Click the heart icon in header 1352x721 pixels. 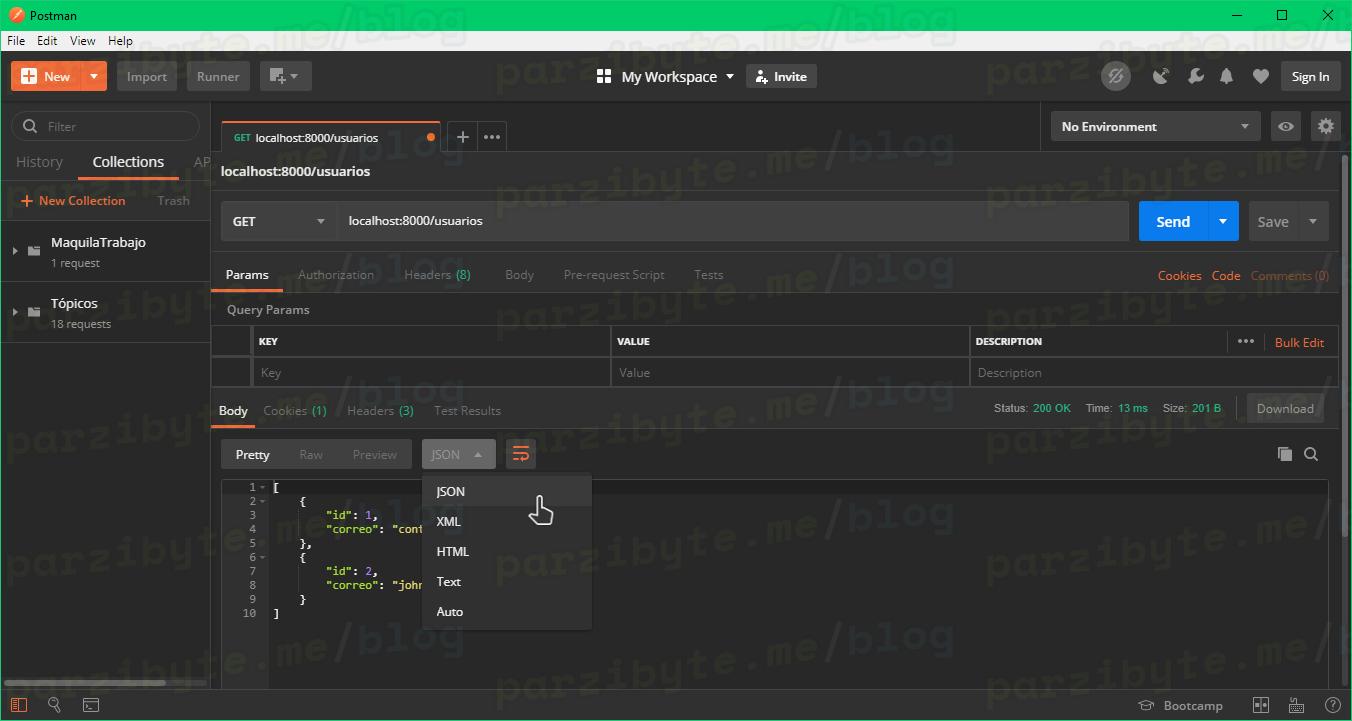coord(1261,76)
